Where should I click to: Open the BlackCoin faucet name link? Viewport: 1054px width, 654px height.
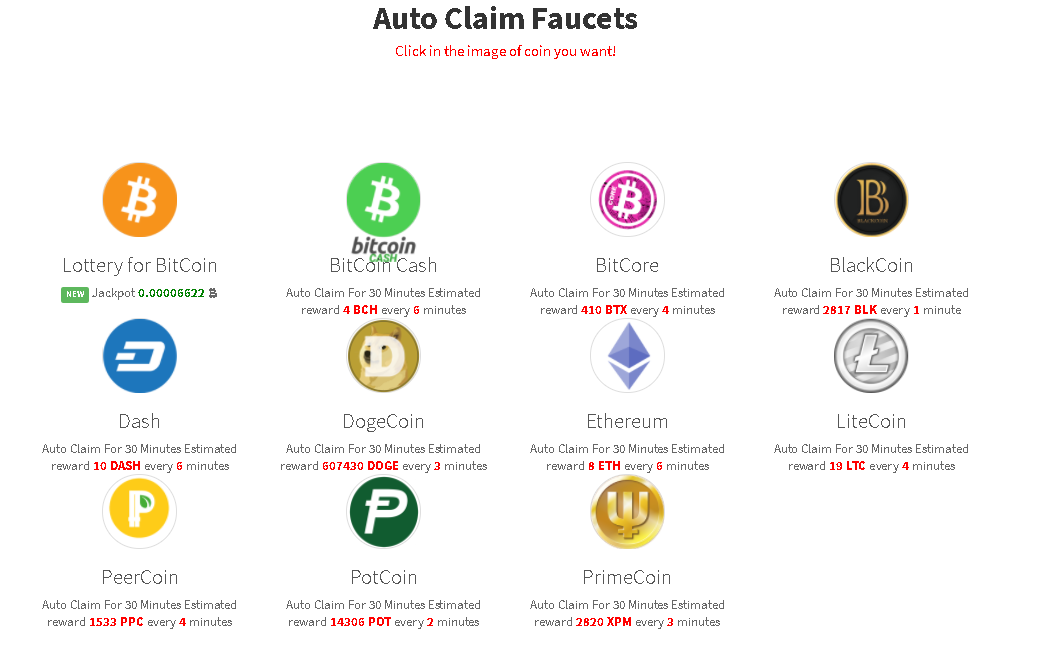(x=871, y=265)
